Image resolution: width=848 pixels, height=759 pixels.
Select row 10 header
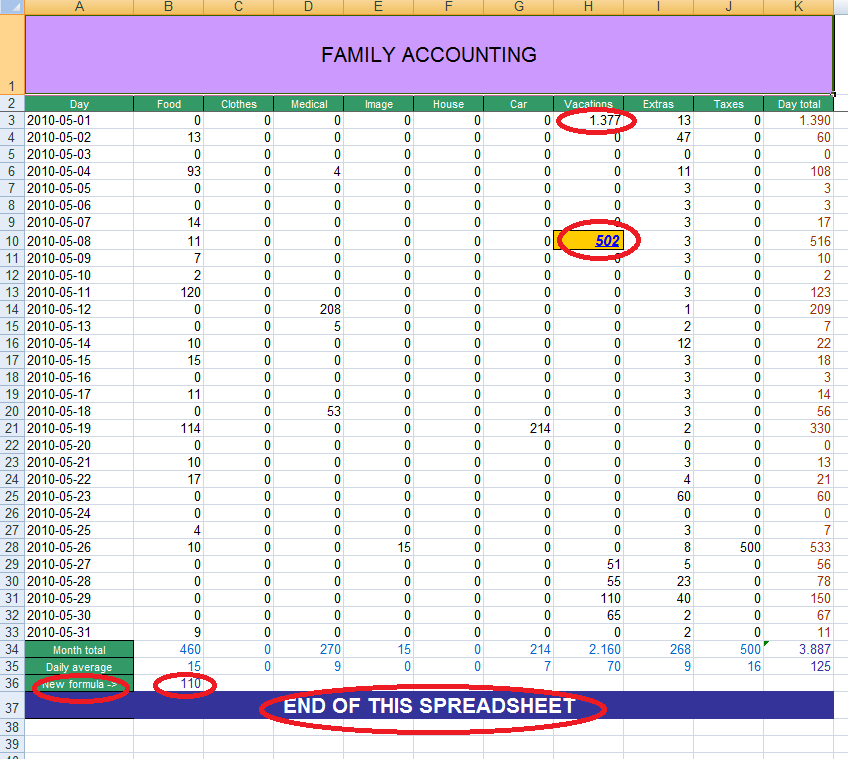click(x=12, y=241)
